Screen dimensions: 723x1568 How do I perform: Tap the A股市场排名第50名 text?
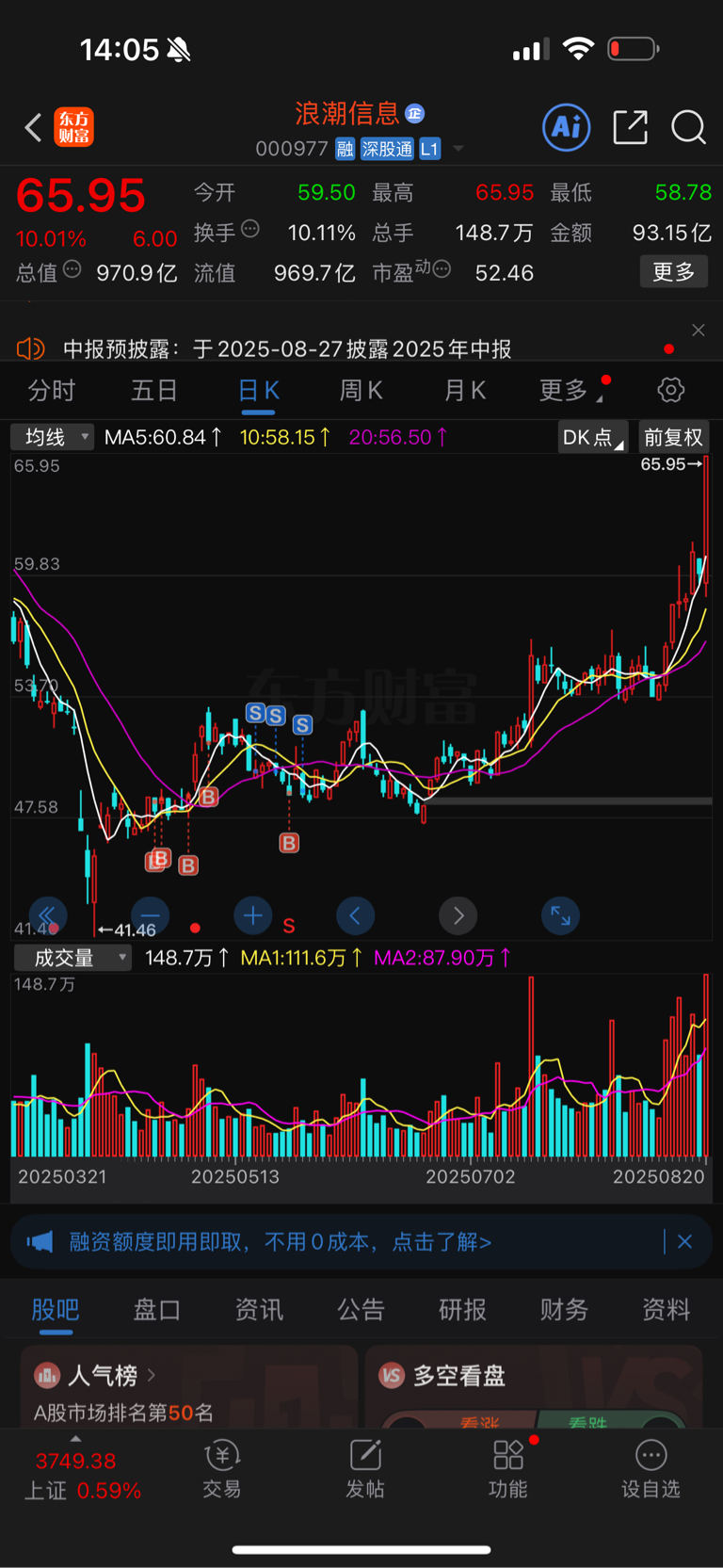[x=123, y=1413]
